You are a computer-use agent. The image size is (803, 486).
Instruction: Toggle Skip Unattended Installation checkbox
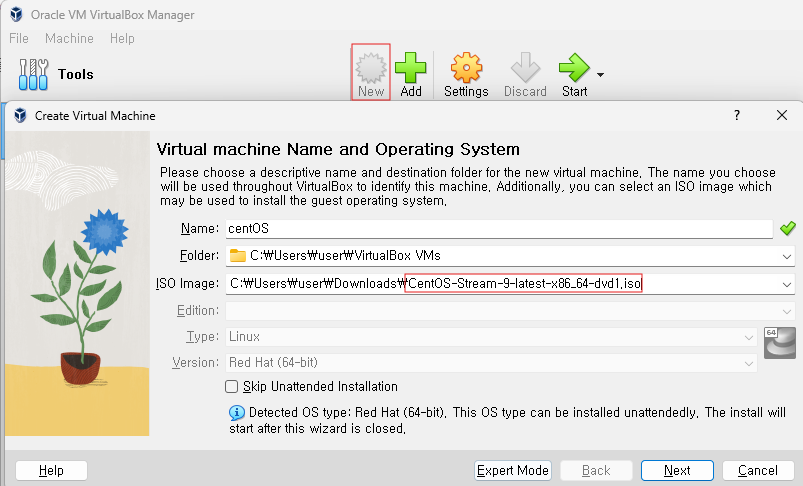tap(231, 386)
